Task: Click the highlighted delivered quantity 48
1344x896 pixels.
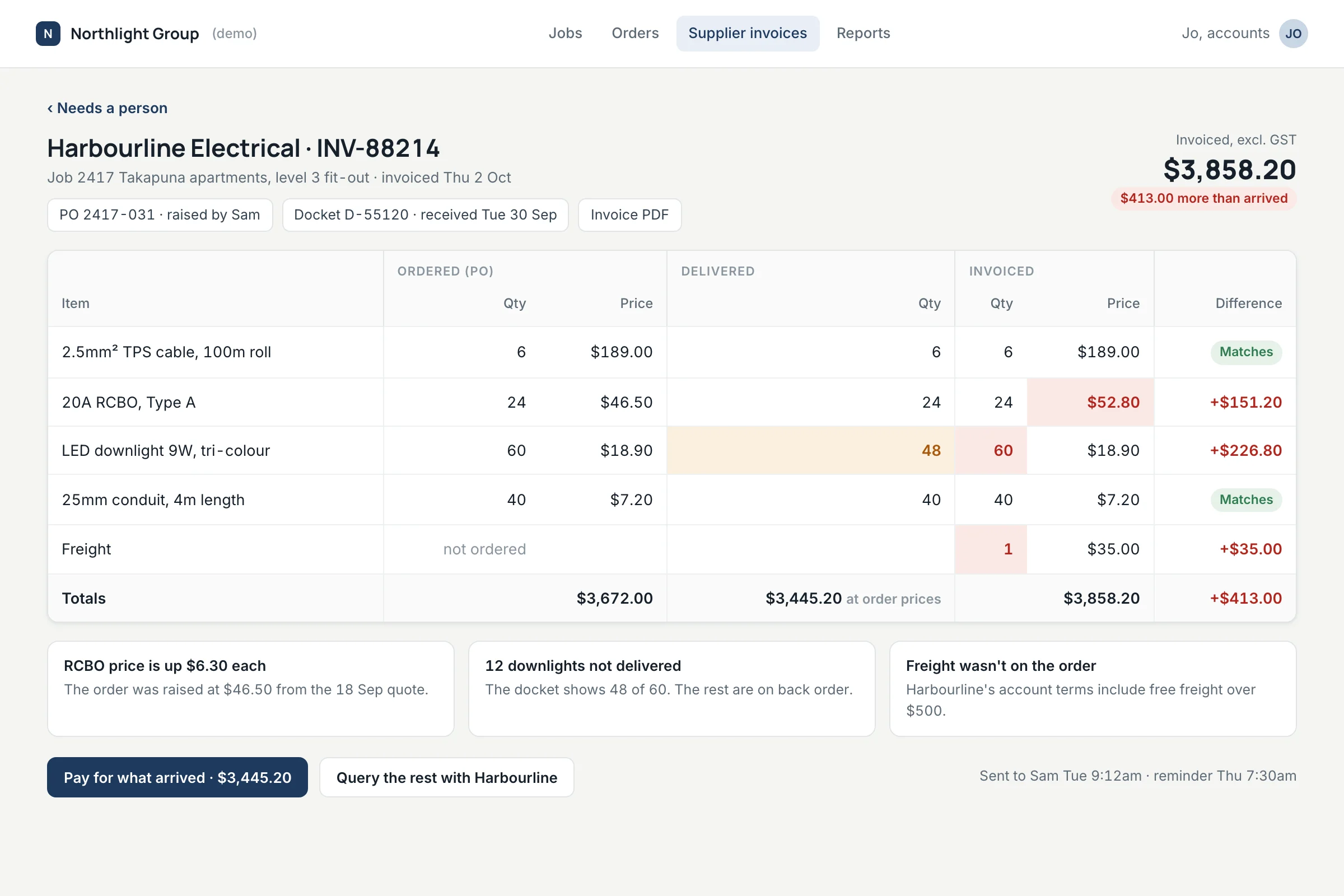Action: 810,450
